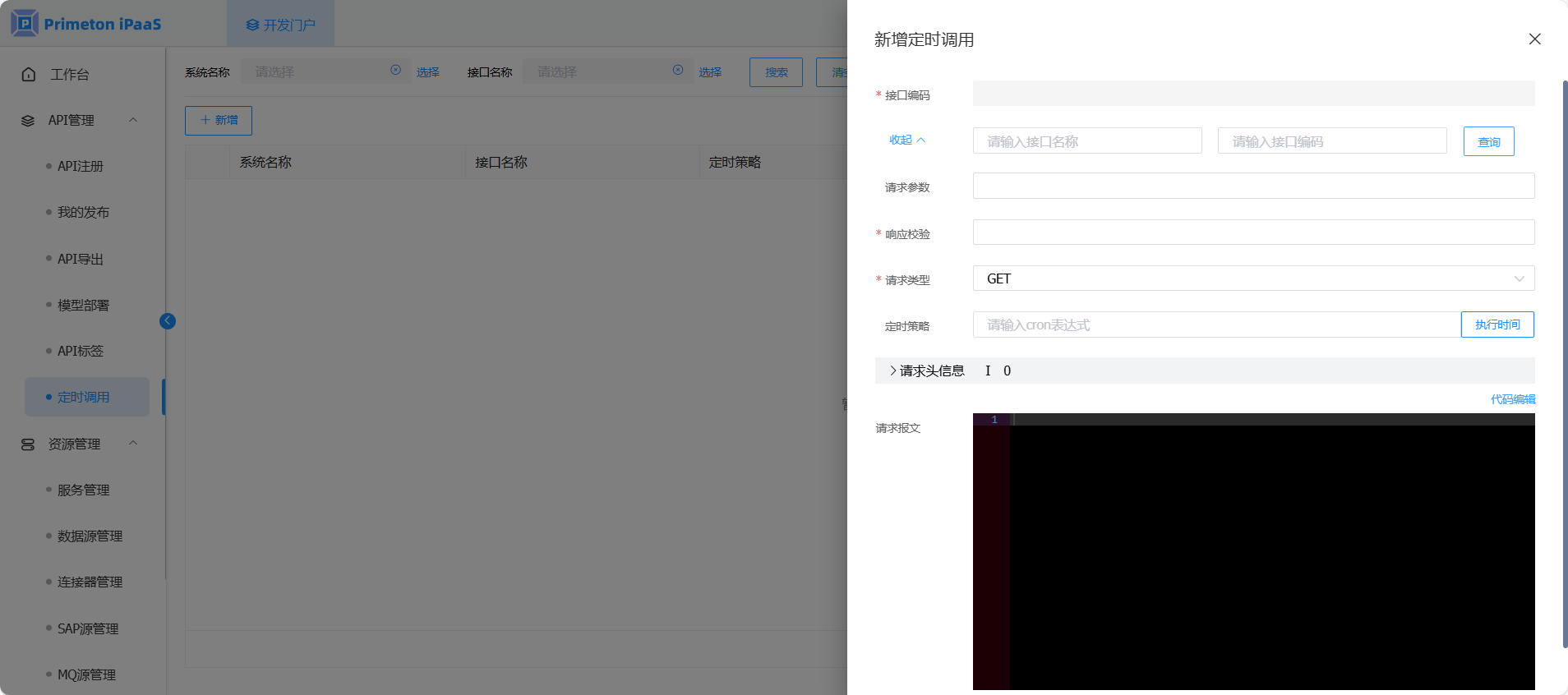Viewport: 1568px width, 695px height.
Task: Click the 查询 button
Action: click(x=1488, y=142)
